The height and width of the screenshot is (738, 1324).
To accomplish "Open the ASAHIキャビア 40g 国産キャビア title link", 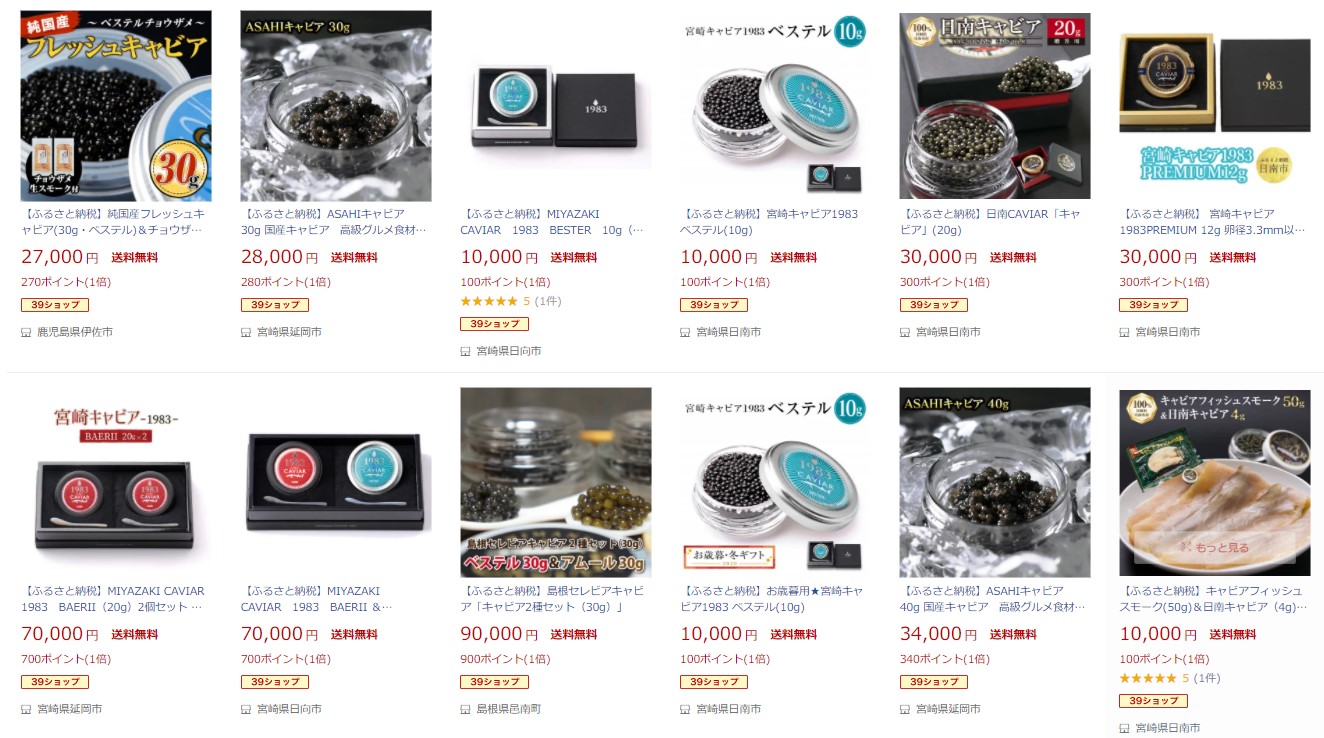I will (x=992, y=599).
